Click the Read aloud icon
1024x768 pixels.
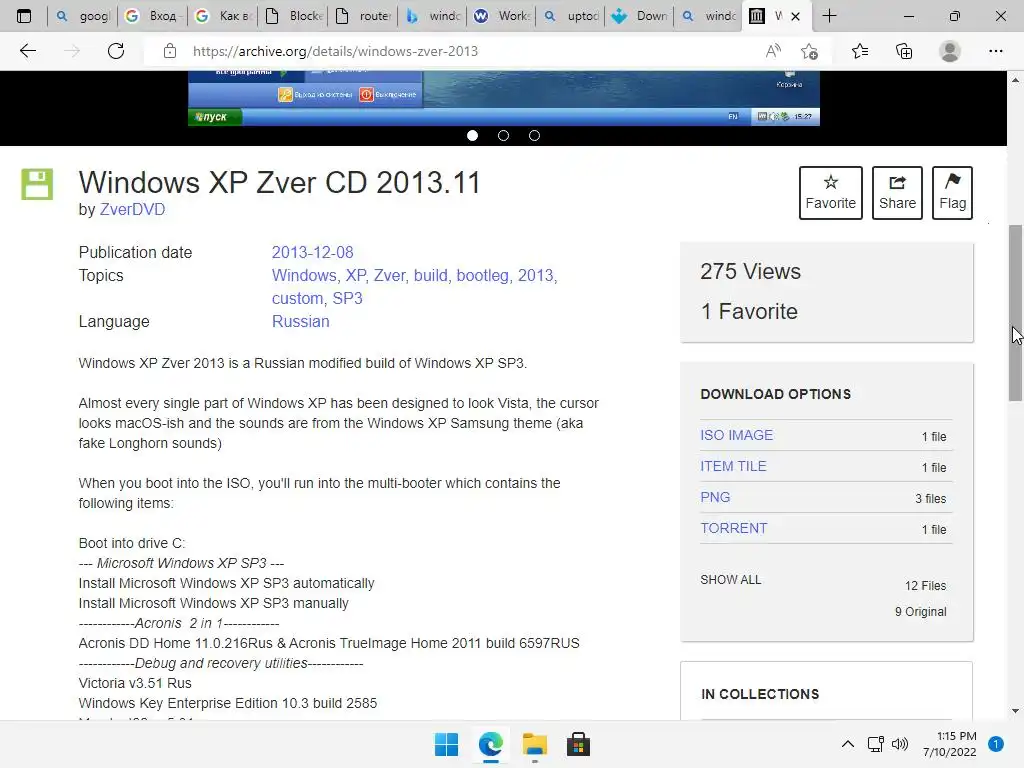(x=773, y=51)
